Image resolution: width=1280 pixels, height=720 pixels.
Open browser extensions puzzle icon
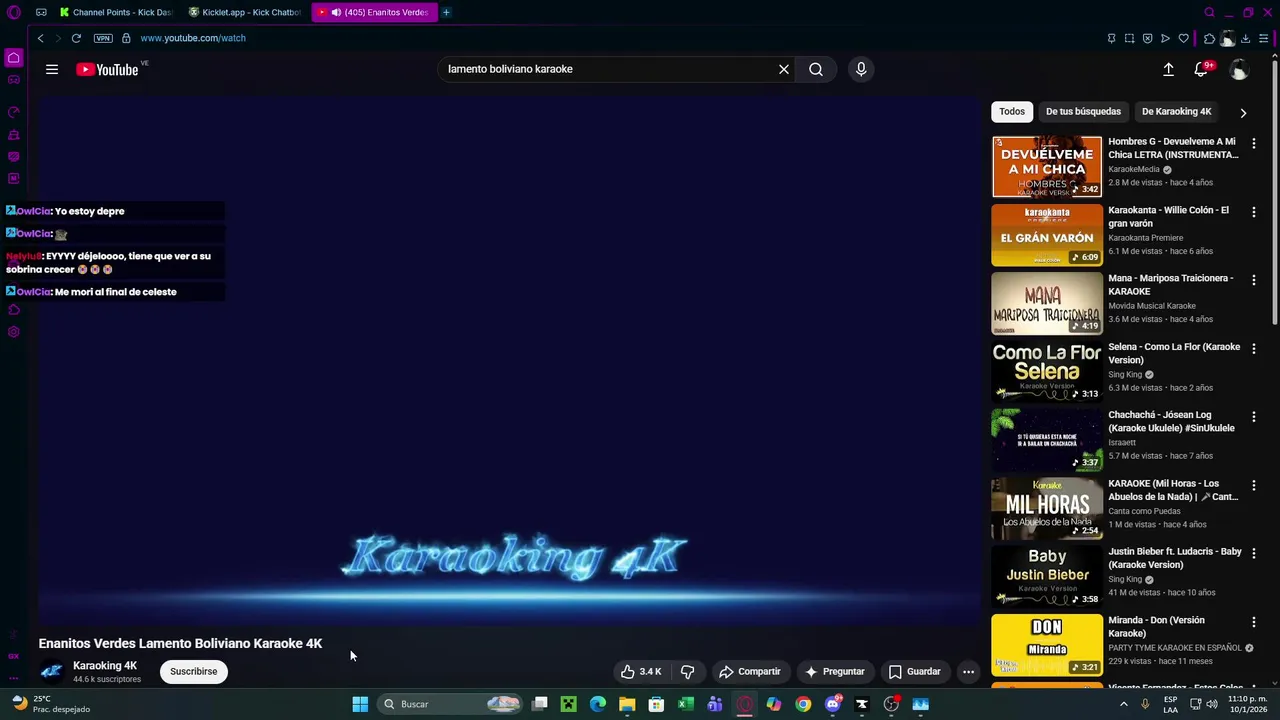tap(1209, 38)
